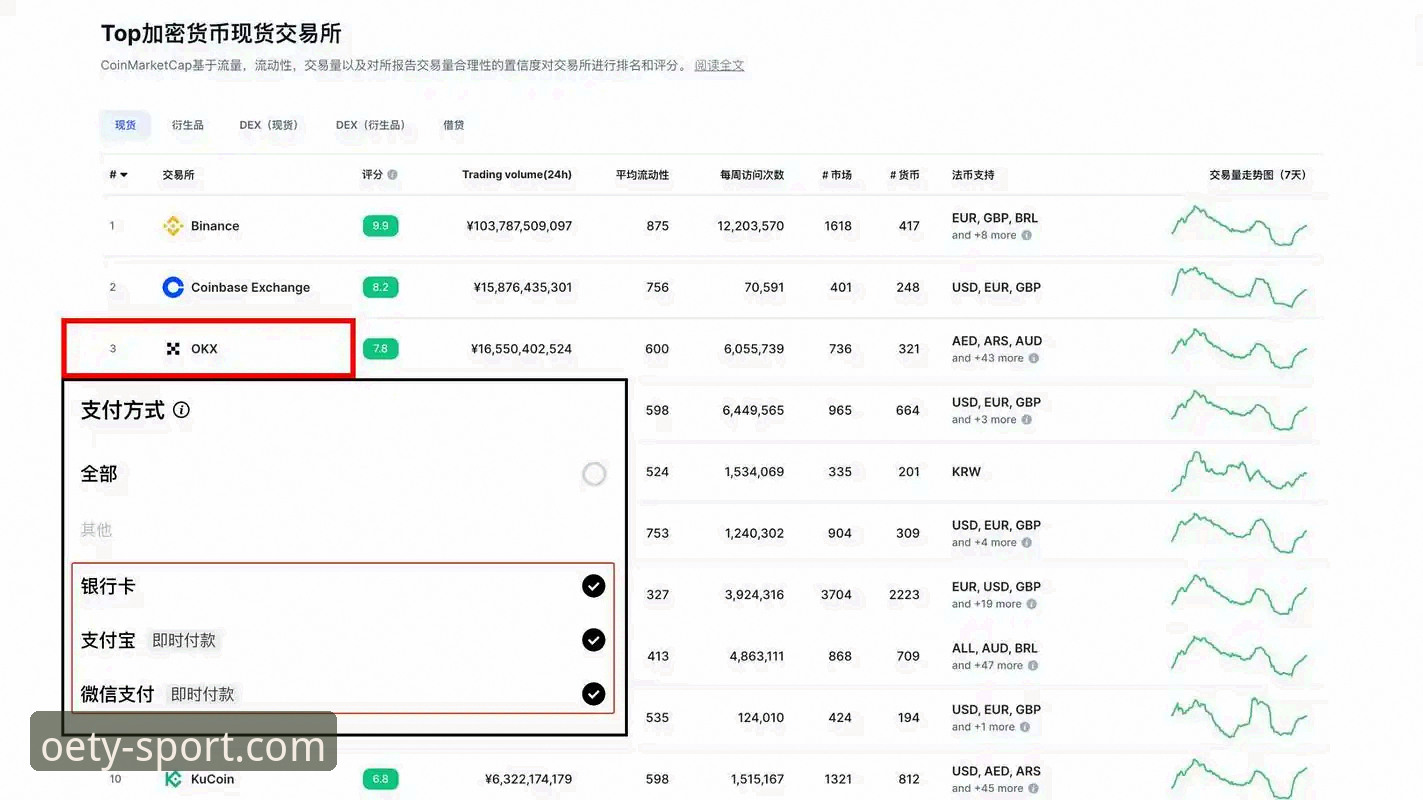Click the 即时付款 tag beside 支付宝
The width and height of the screenshot is (1423, 800).
point(184,640)
